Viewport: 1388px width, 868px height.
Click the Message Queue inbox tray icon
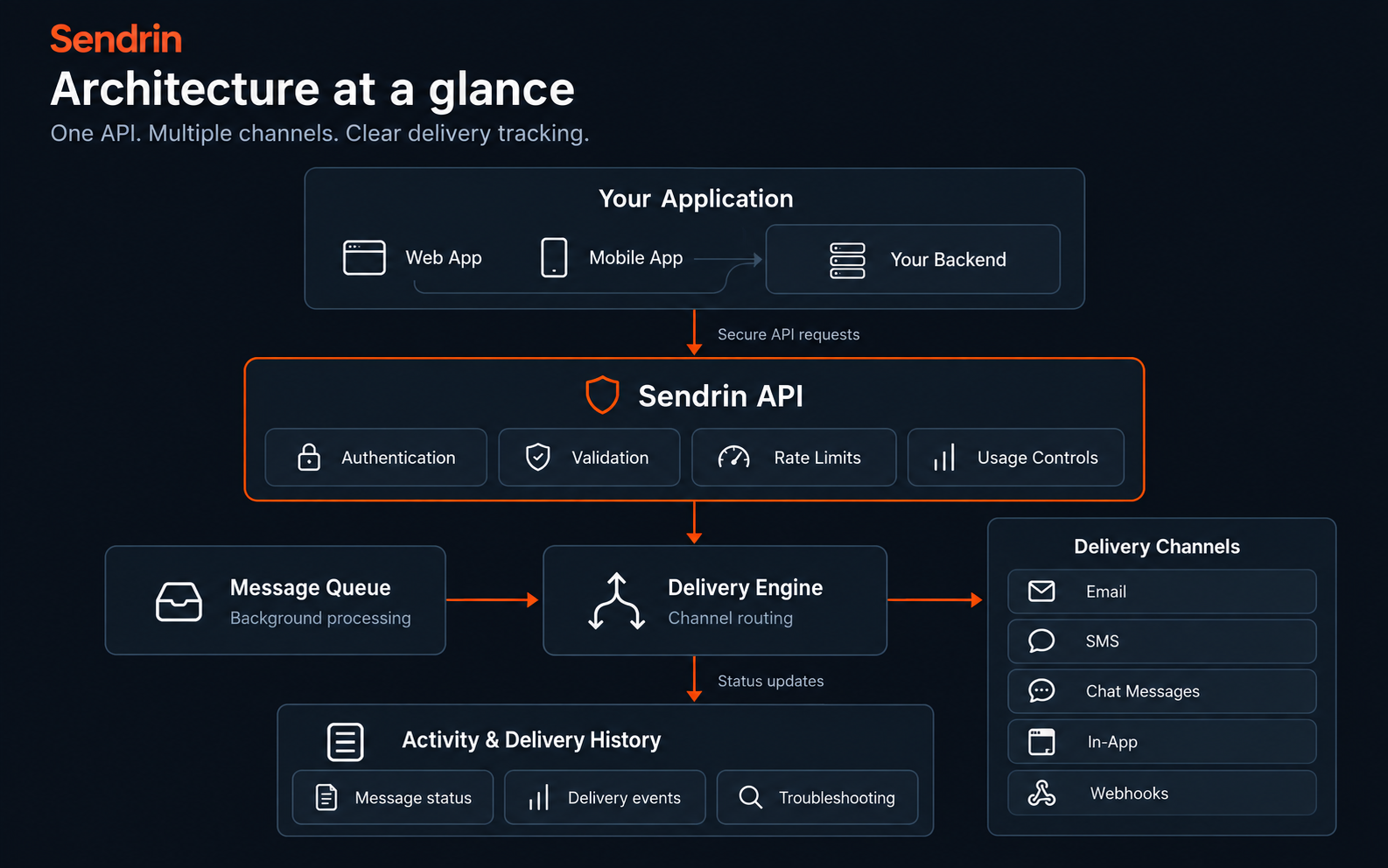179,601
